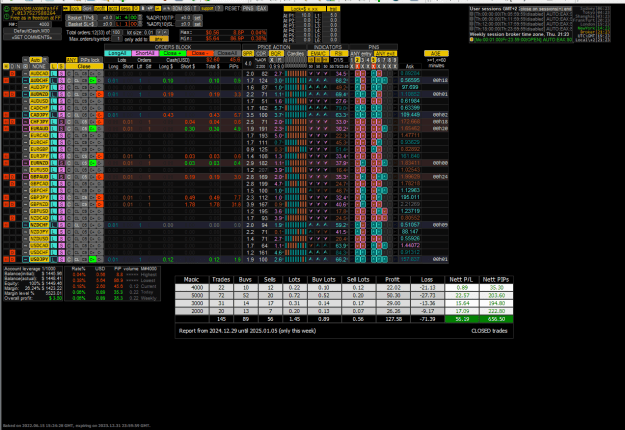This screenshot has height=430, width=625.
Task: Click the green C+ icon in EURAUD row
Action: pos(92,129)
